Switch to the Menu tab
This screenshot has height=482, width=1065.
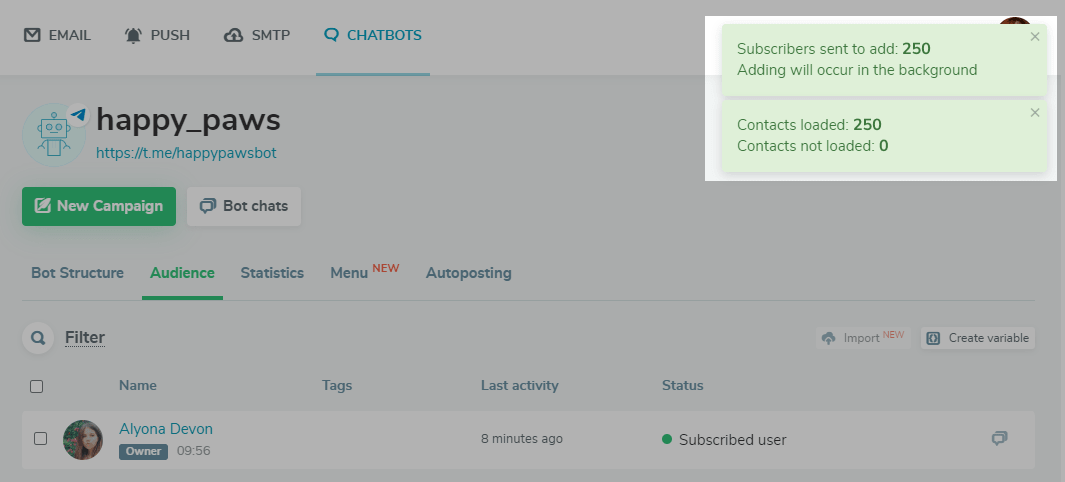350,273
